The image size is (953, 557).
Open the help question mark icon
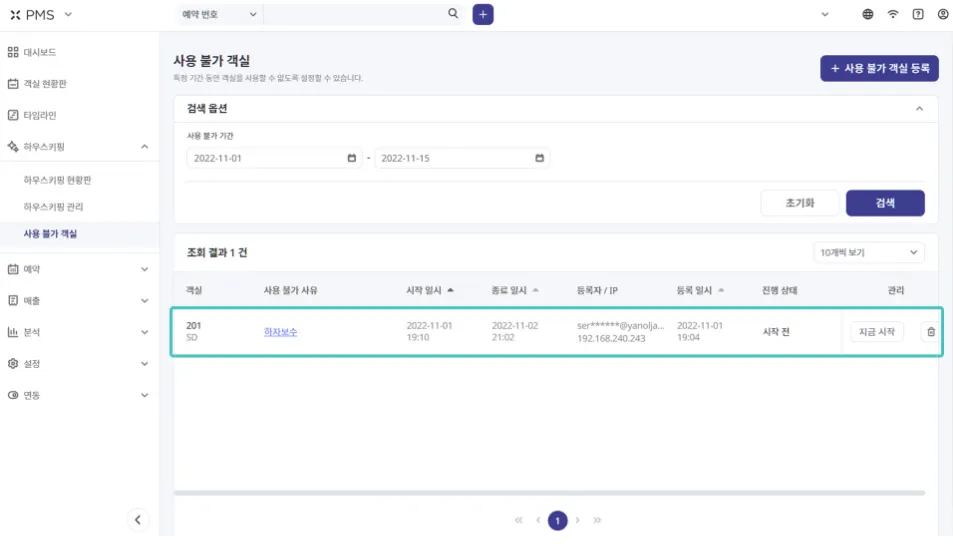point(918,15)
